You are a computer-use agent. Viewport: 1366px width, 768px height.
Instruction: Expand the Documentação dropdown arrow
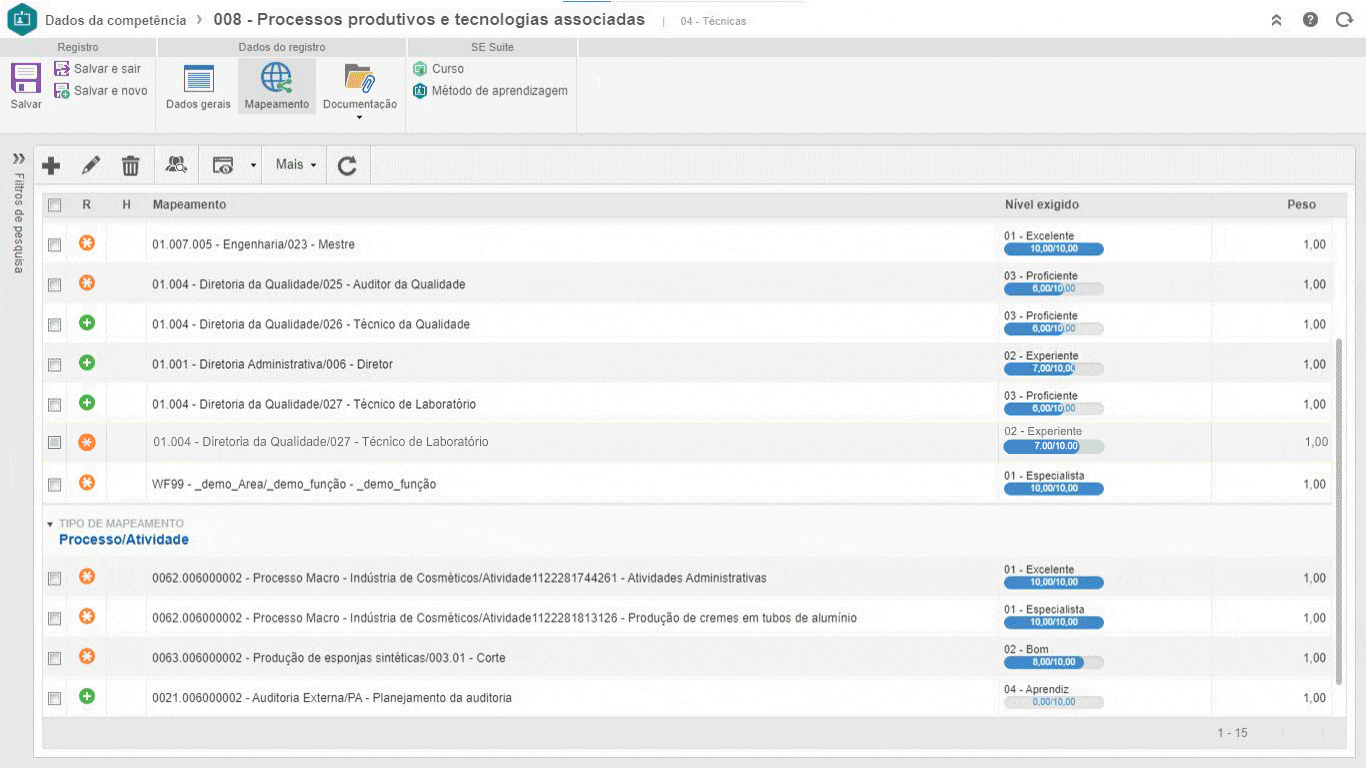pyautogui.click(x=359, y=118)
